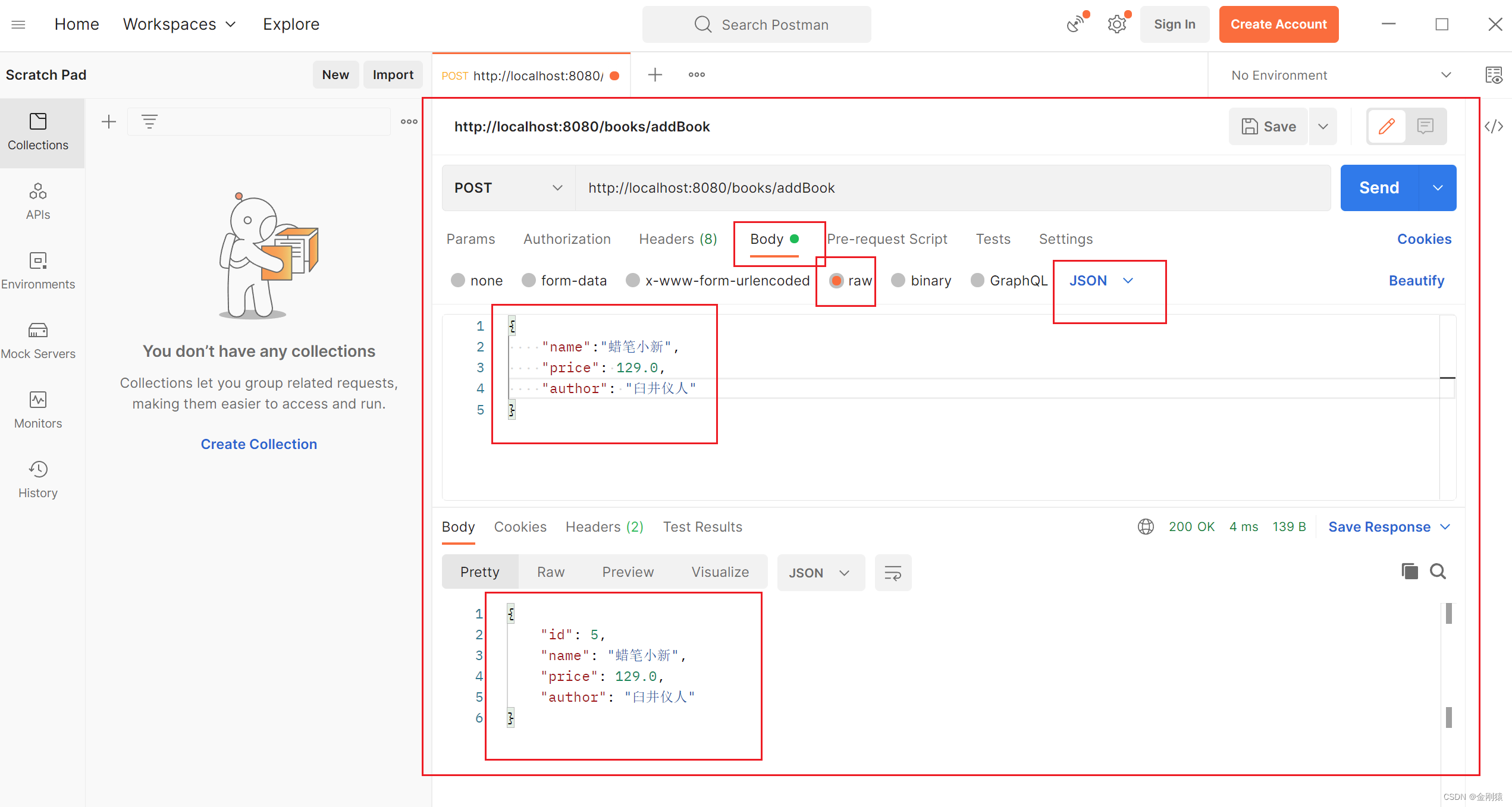Viewport: 1512px width, 807px height.
Task: Click the Collections sidebar icon
Action: click(x=38, y=130)
